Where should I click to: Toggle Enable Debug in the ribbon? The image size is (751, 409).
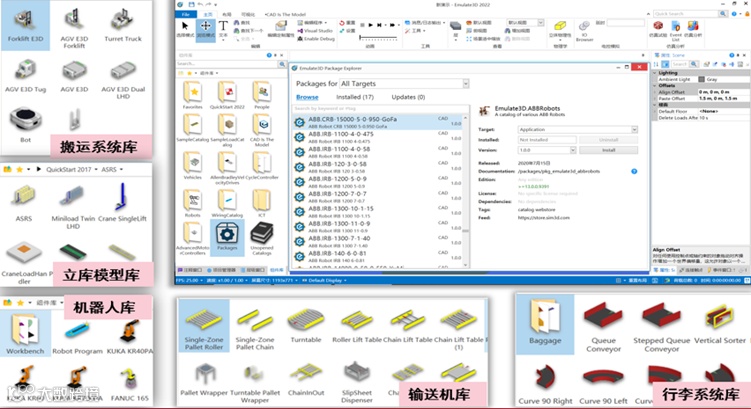tap(316, 39)
